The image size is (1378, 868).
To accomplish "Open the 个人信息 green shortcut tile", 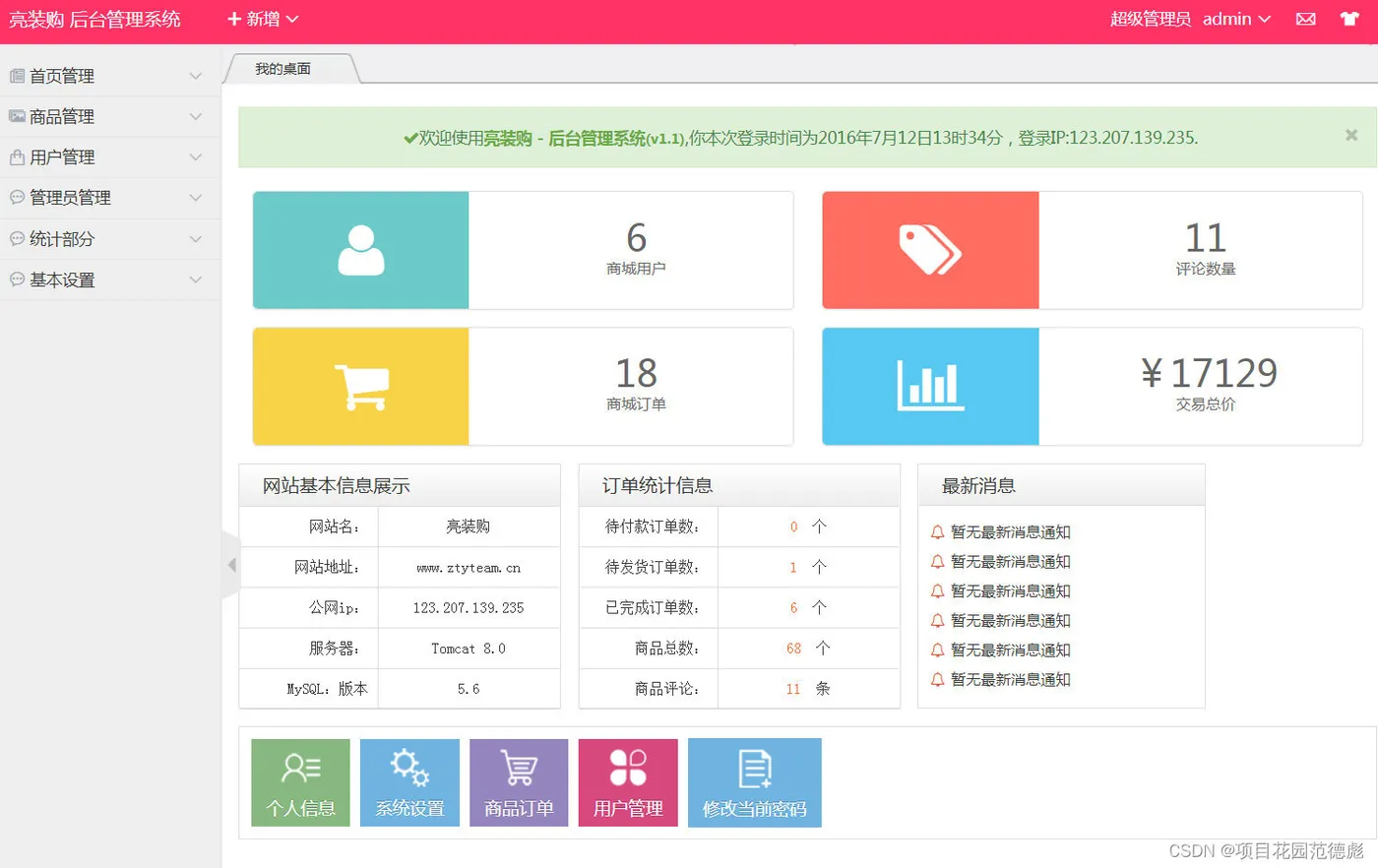I will [x=300, y=782].
